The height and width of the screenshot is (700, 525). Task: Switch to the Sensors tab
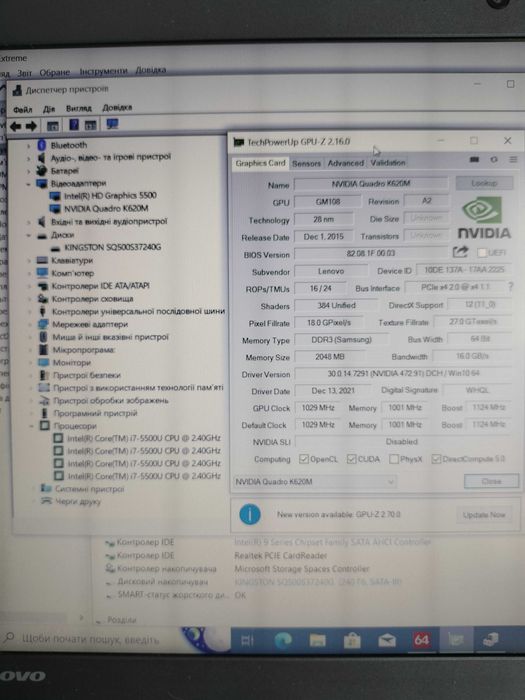pyautogui.click(x=306, y=163)
